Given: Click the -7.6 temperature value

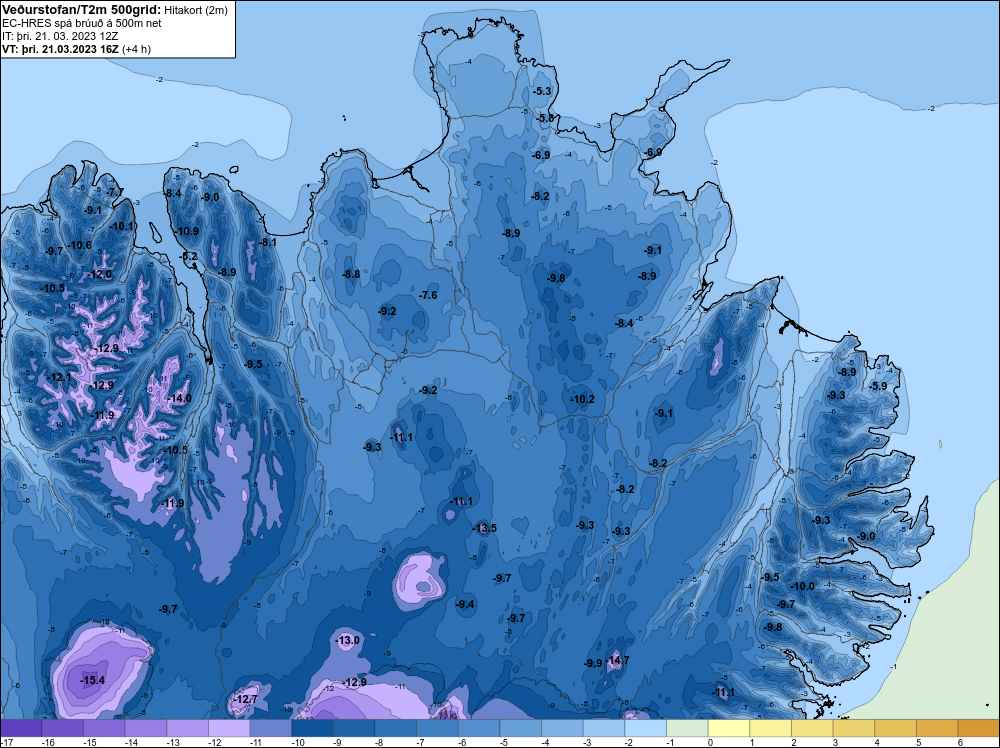Looking at the screenshot, I should [x=429, y=295].
